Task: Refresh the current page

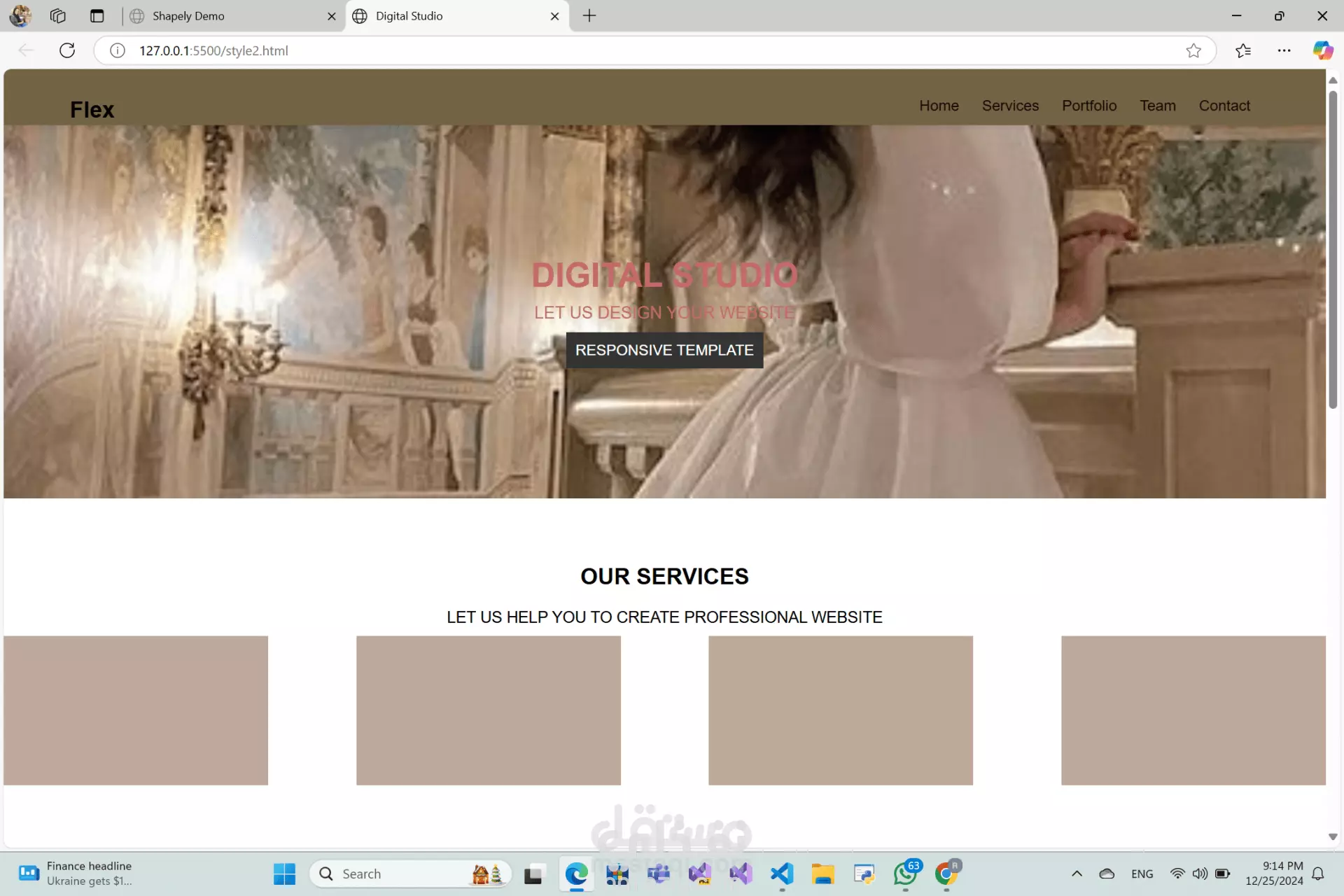Action: point(67,50)
